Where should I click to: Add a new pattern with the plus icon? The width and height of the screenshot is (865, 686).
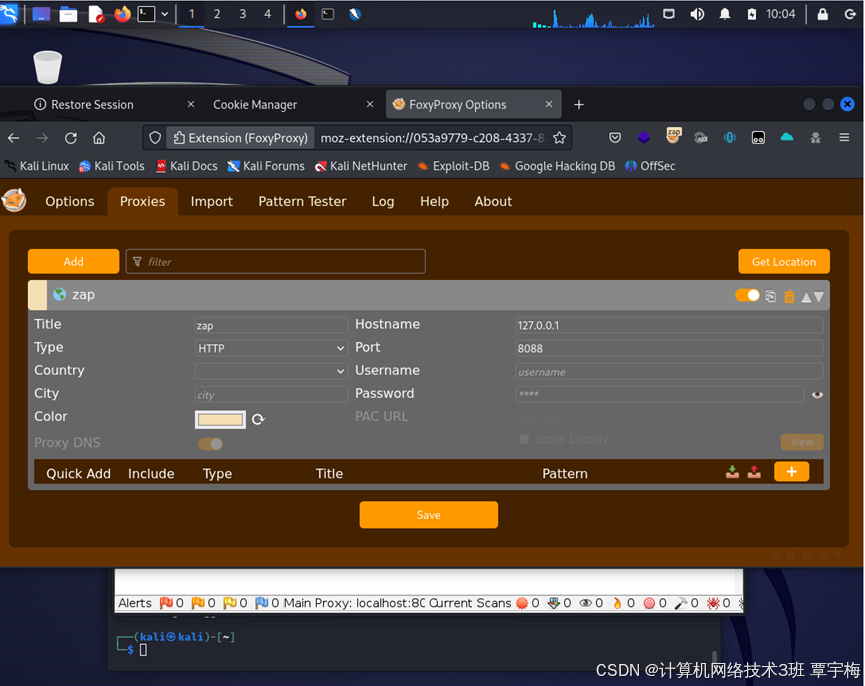(791, 470)
